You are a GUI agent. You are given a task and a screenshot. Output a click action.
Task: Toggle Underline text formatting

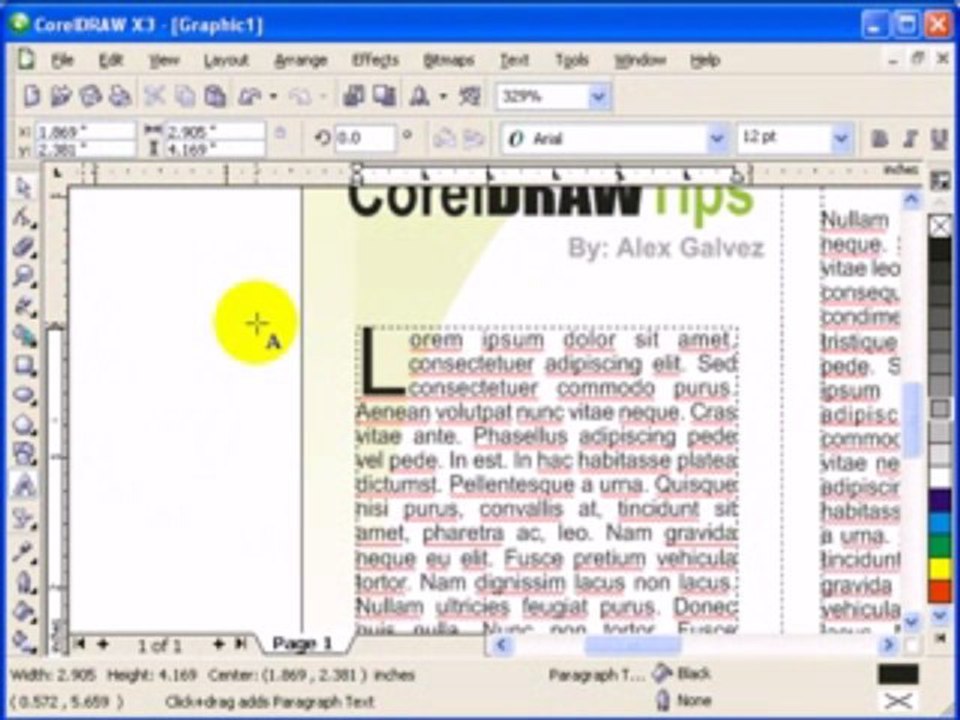click(939, 139)
